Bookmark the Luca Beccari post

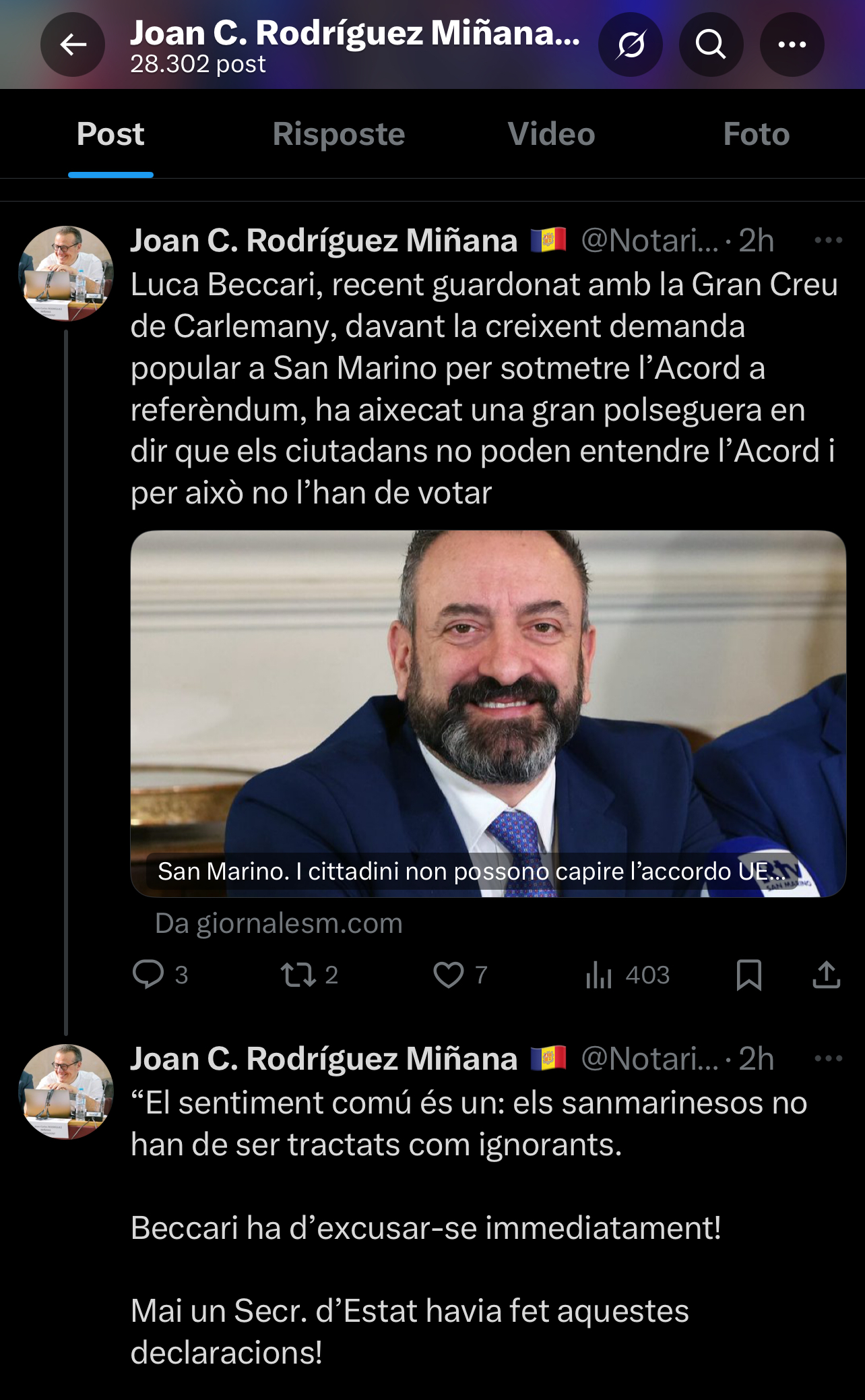pos(749,975)
